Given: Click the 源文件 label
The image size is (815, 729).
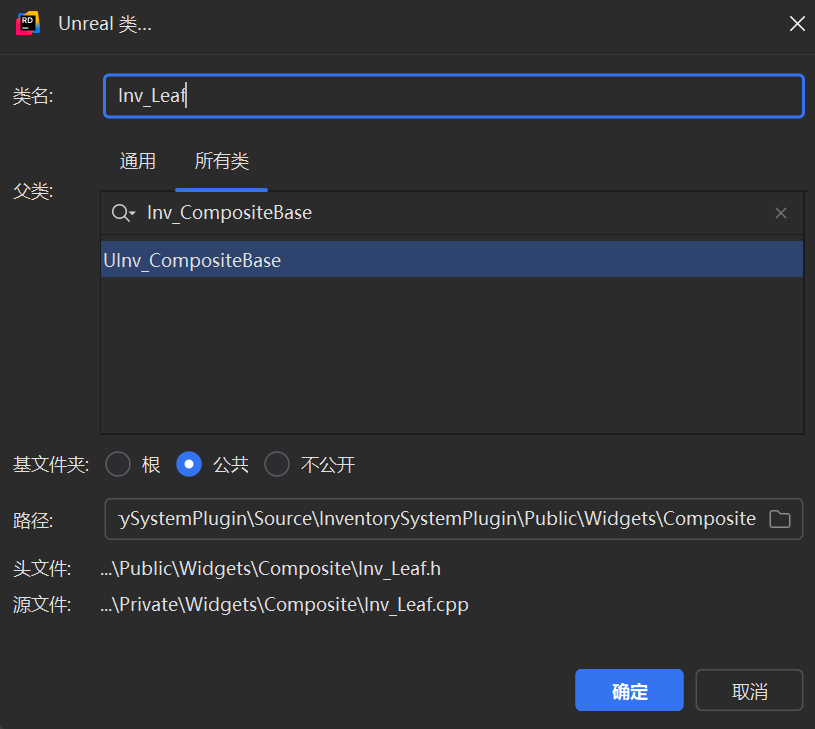Looking at the screenshot, I should click(42, 604).
